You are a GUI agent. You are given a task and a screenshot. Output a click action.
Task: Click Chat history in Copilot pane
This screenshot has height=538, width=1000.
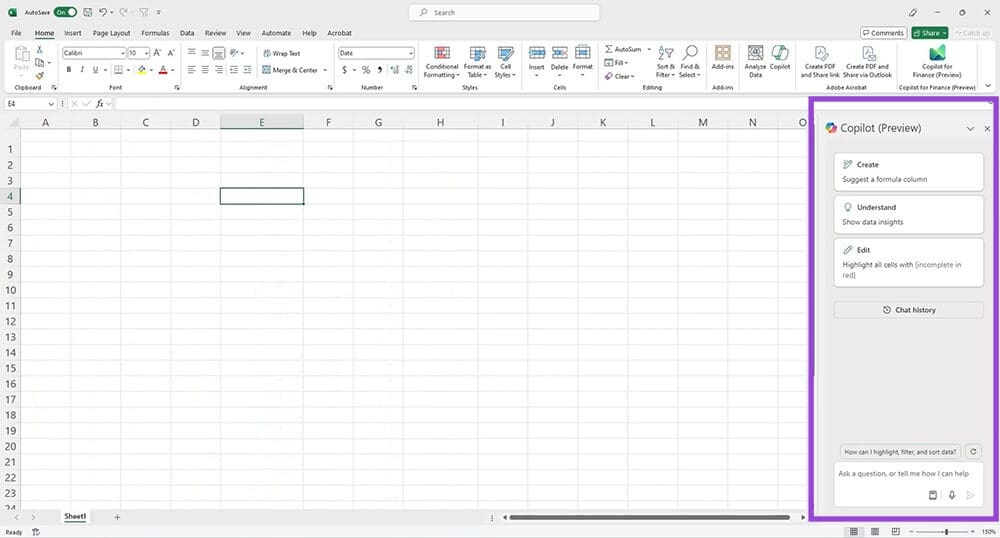[909, 310]
